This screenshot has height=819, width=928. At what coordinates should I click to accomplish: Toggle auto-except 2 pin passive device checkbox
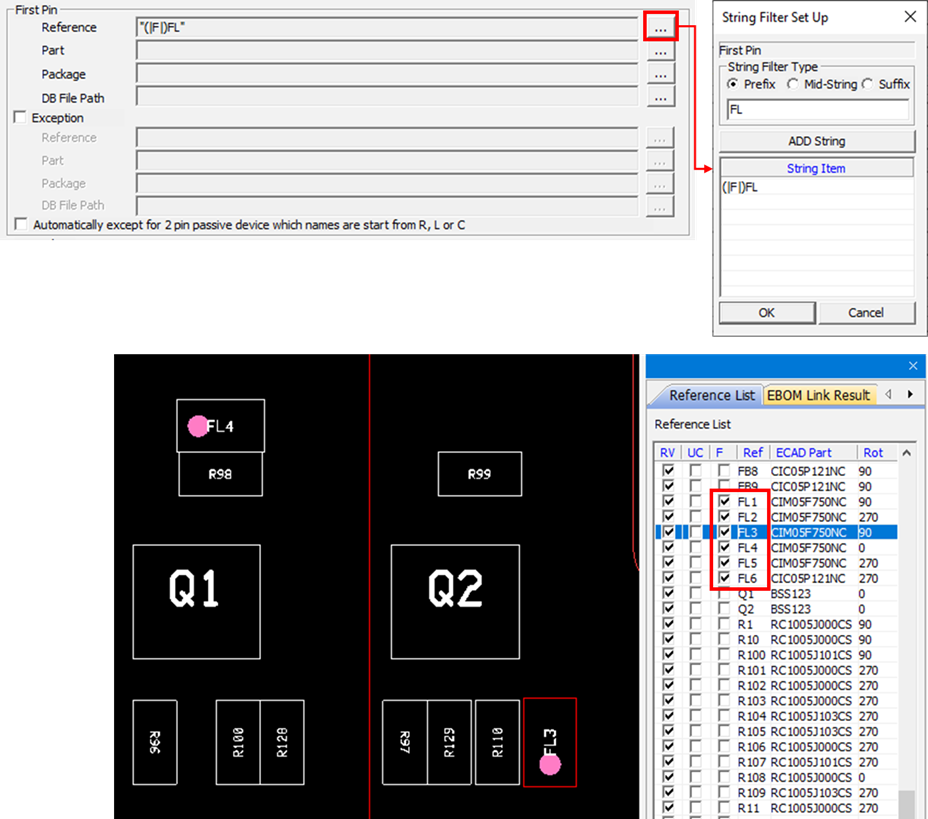coord(20,225)
